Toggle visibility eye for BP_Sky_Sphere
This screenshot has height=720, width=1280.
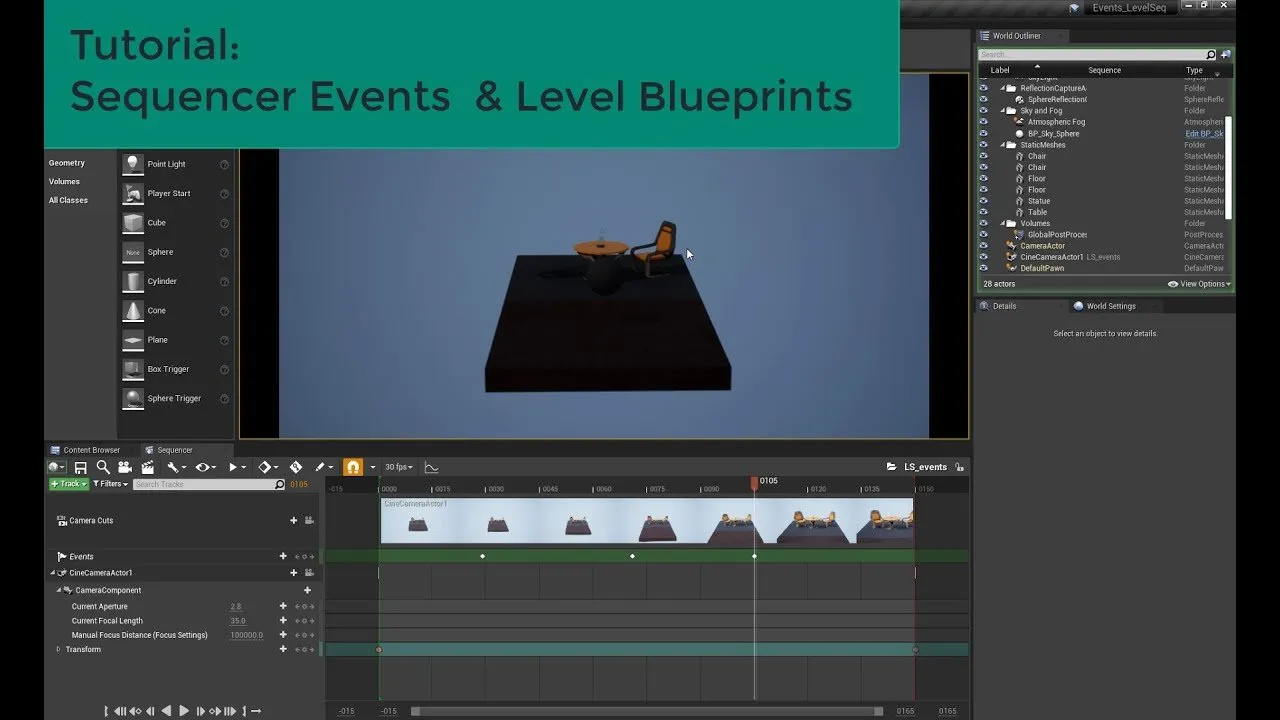983,133
